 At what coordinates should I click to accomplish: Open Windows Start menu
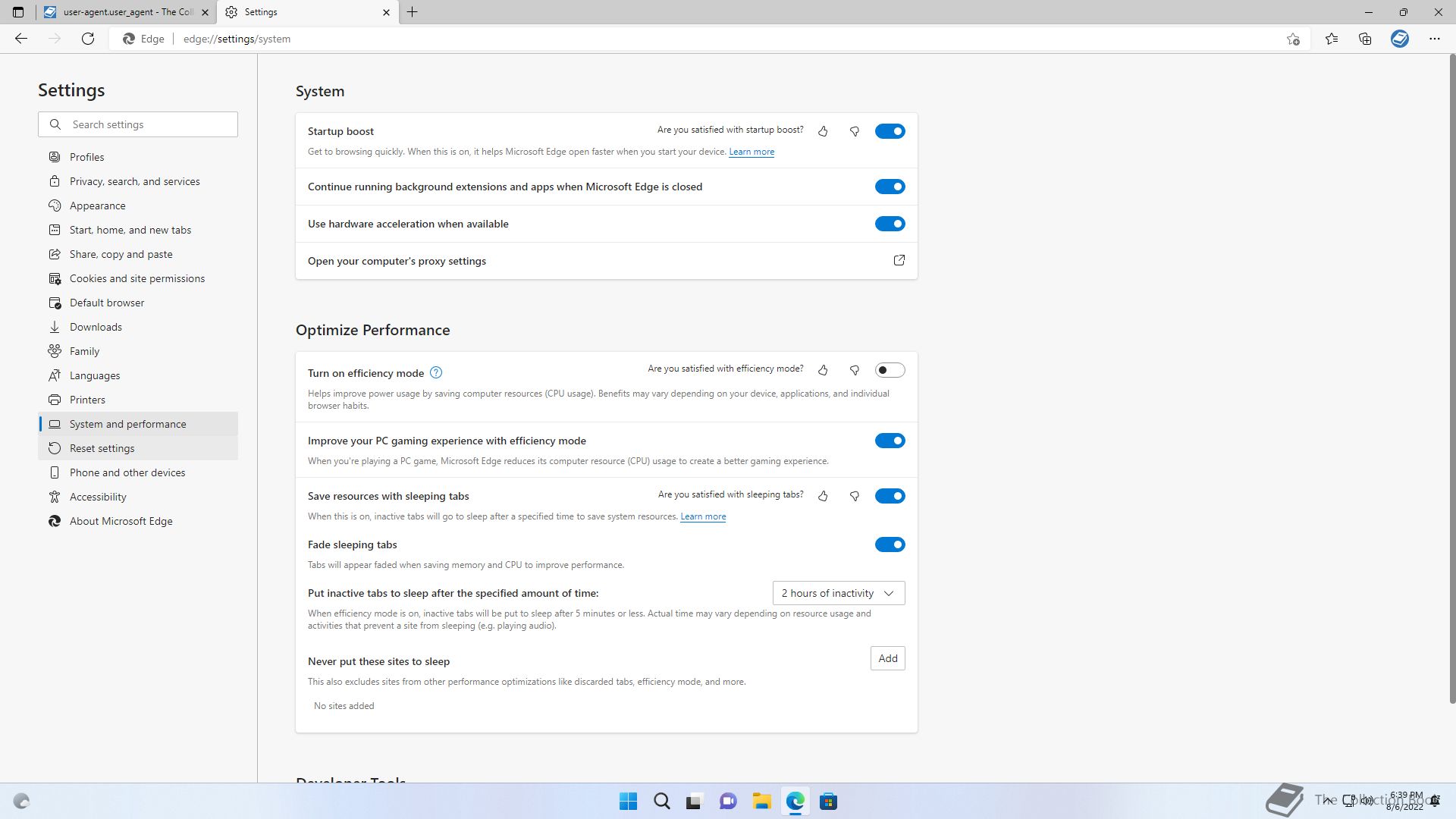point(628,802)
